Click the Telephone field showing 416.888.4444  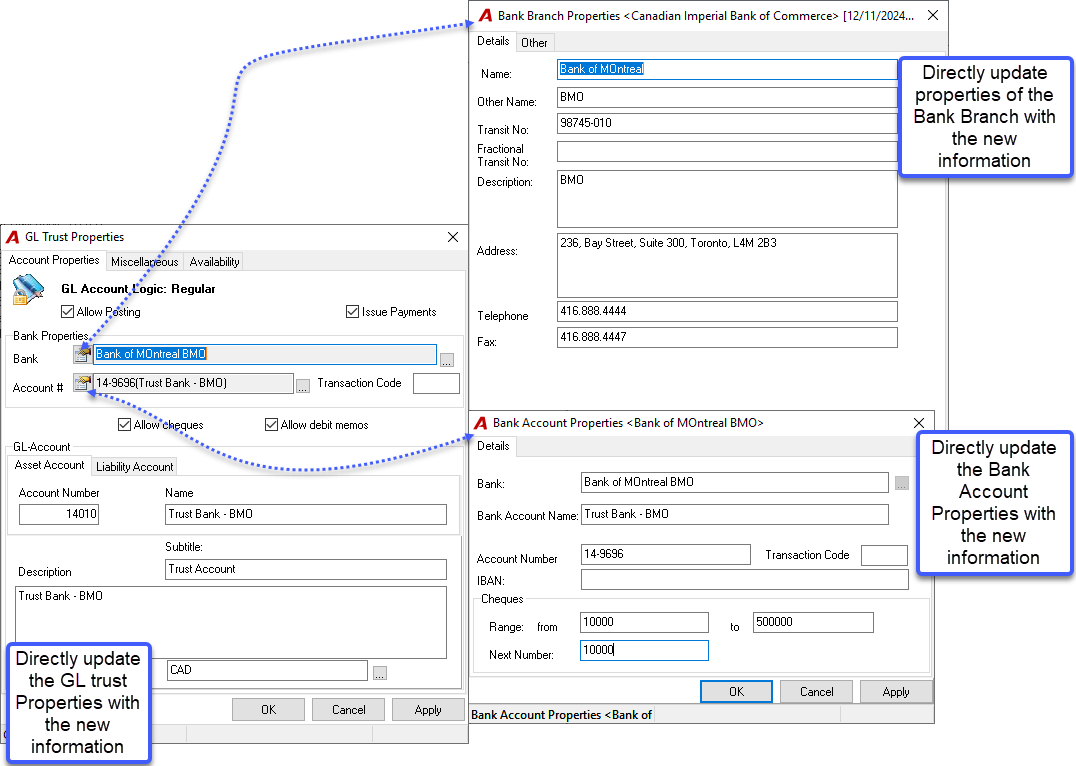click(x=727, y=312)
